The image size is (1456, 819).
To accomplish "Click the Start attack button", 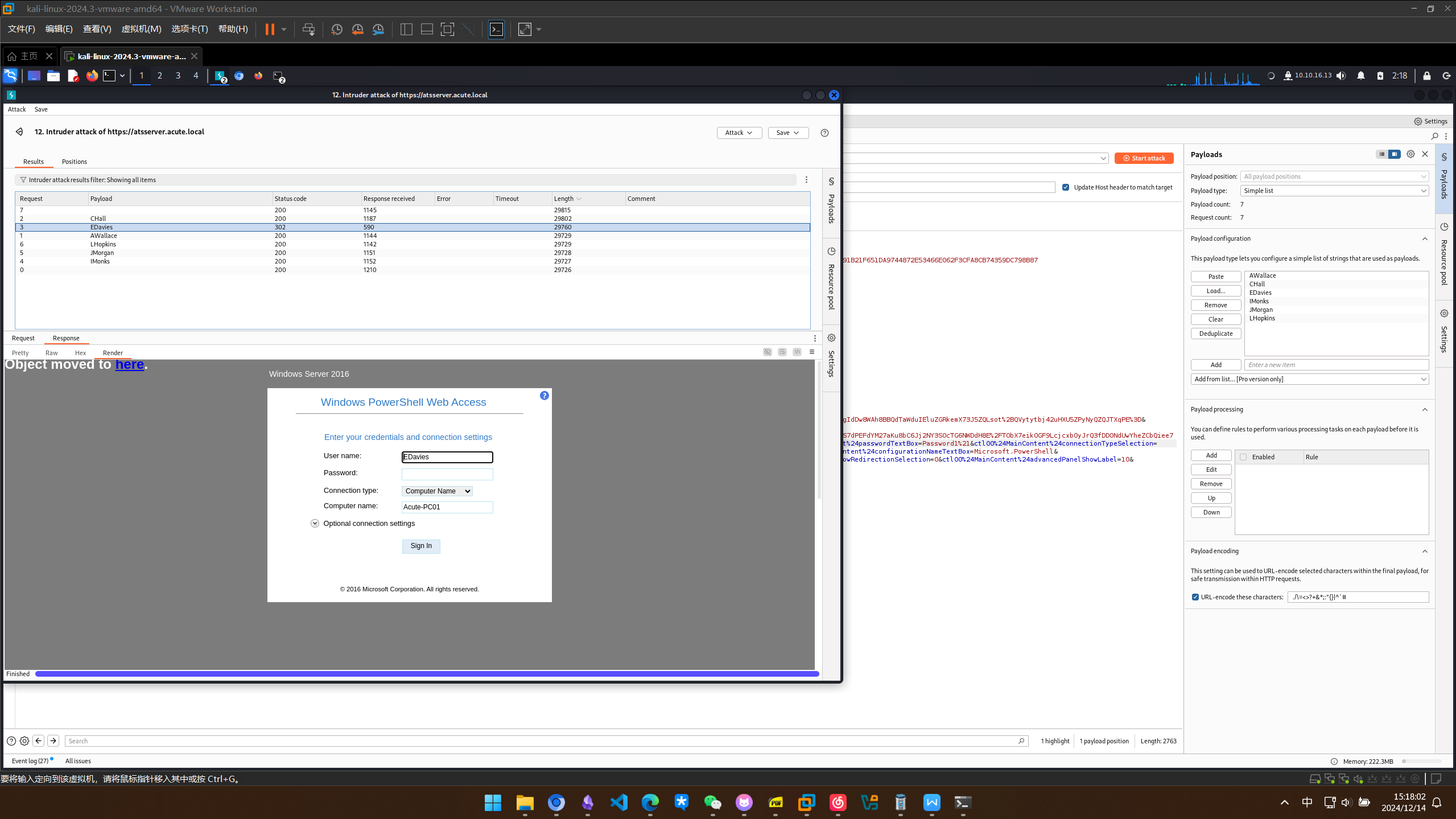I will 1144,158.
